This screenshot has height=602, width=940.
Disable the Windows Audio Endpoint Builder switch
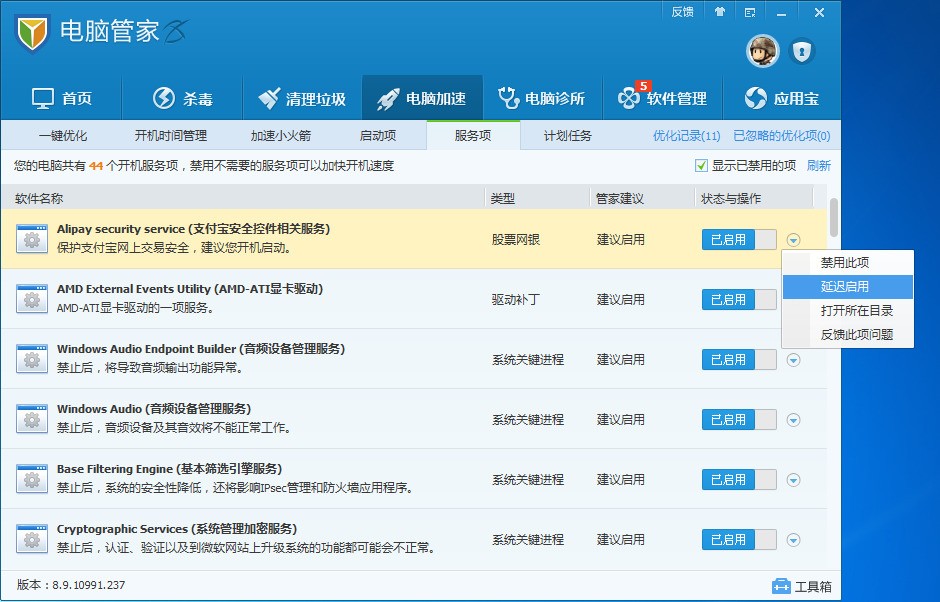click(x=739, y=360)
